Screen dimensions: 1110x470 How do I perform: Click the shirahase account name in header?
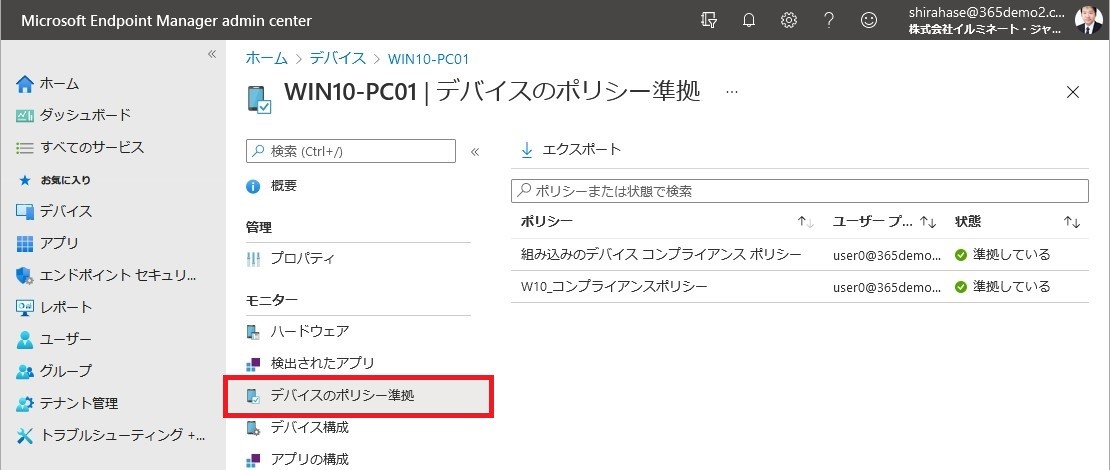987,12
